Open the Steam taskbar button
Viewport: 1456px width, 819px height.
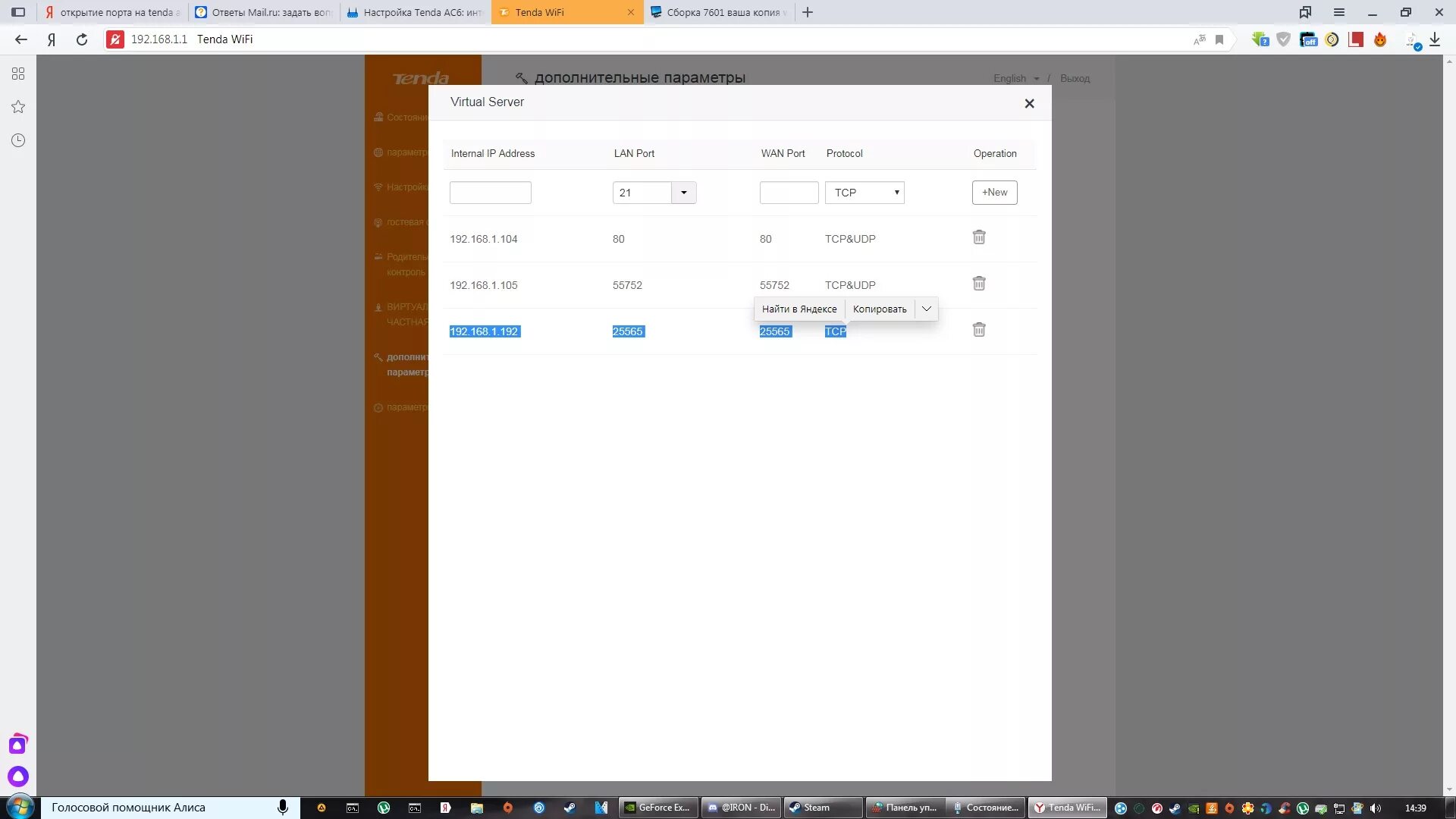tap(823, 808)
